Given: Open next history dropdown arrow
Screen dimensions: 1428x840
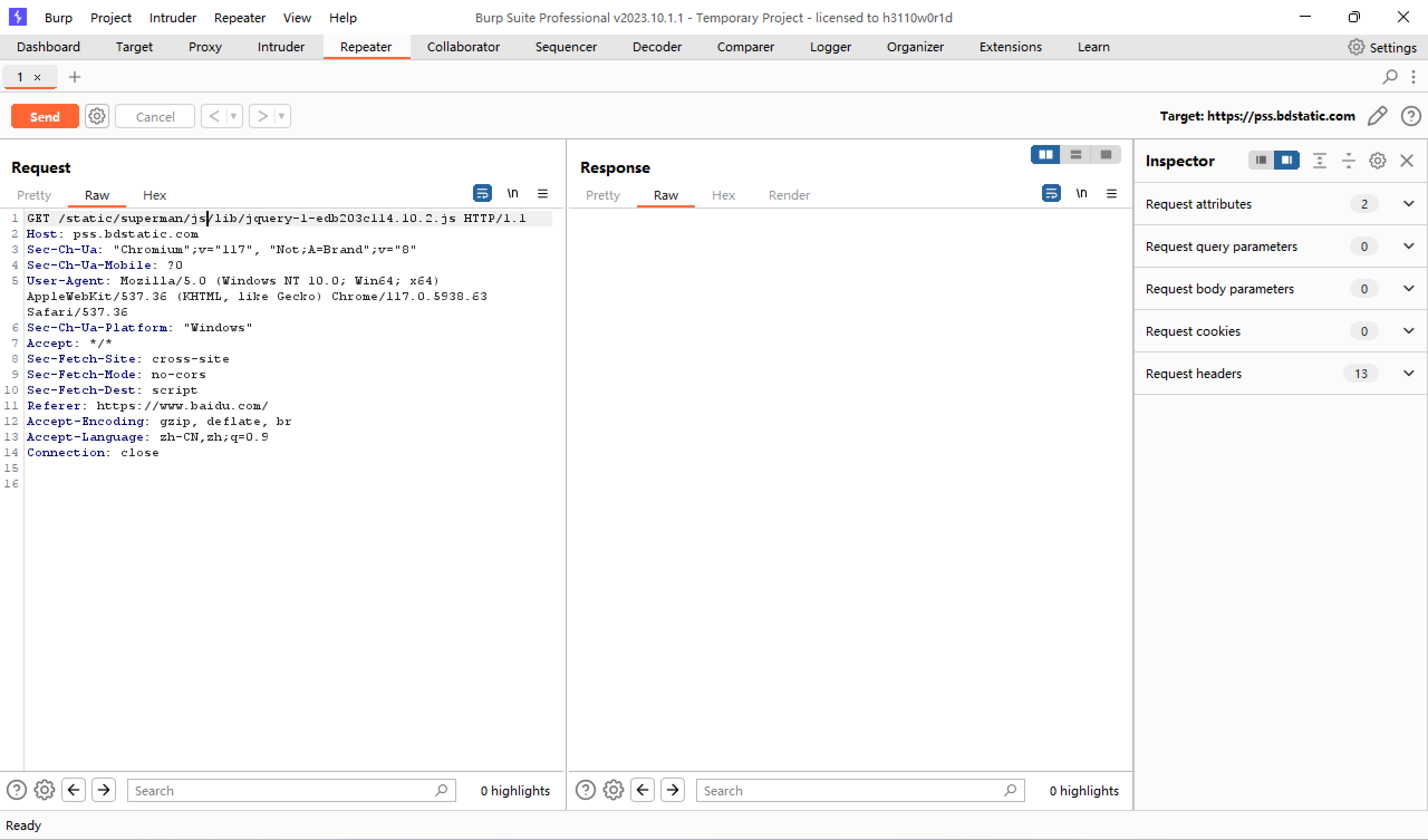Looking at the screenshot, I should click(282, 116).
